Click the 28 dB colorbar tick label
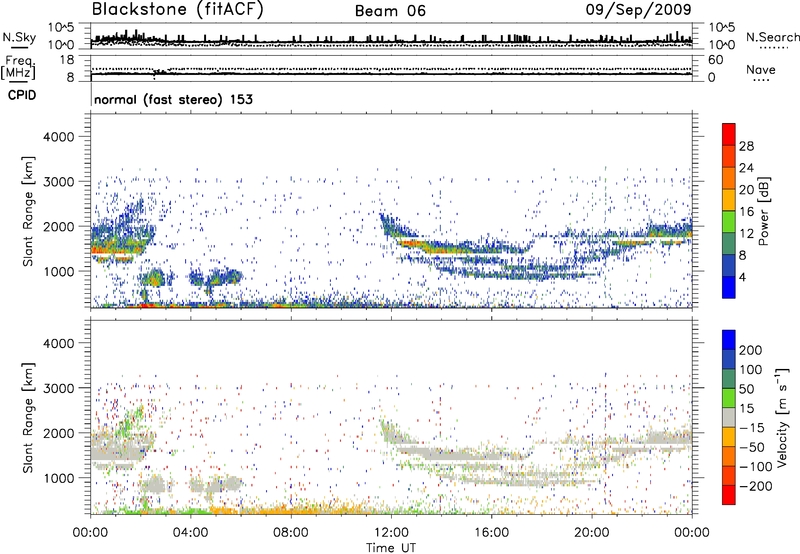 (x=746, y=146)
